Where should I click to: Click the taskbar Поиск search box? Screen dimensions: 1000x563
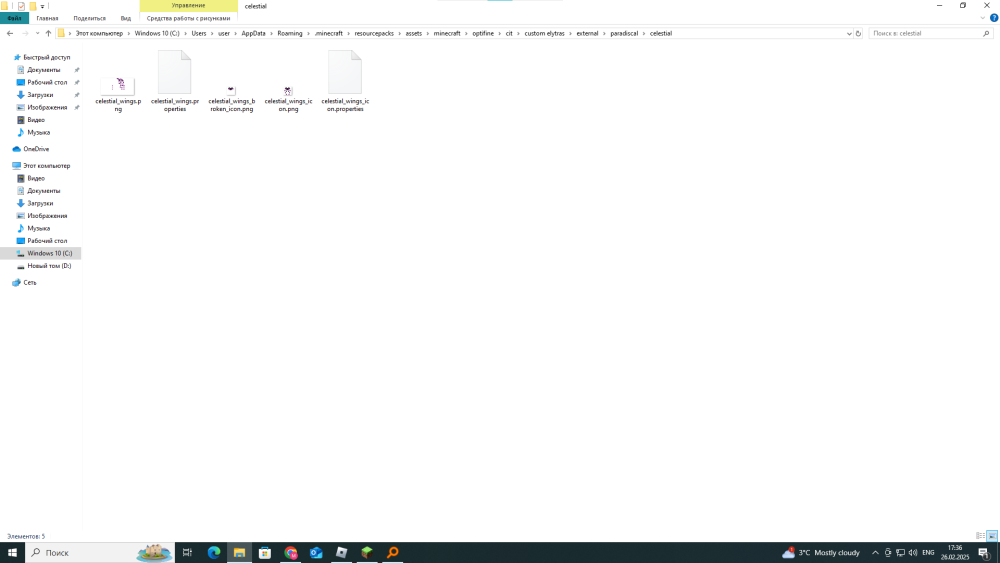click(x=100, y=553)
